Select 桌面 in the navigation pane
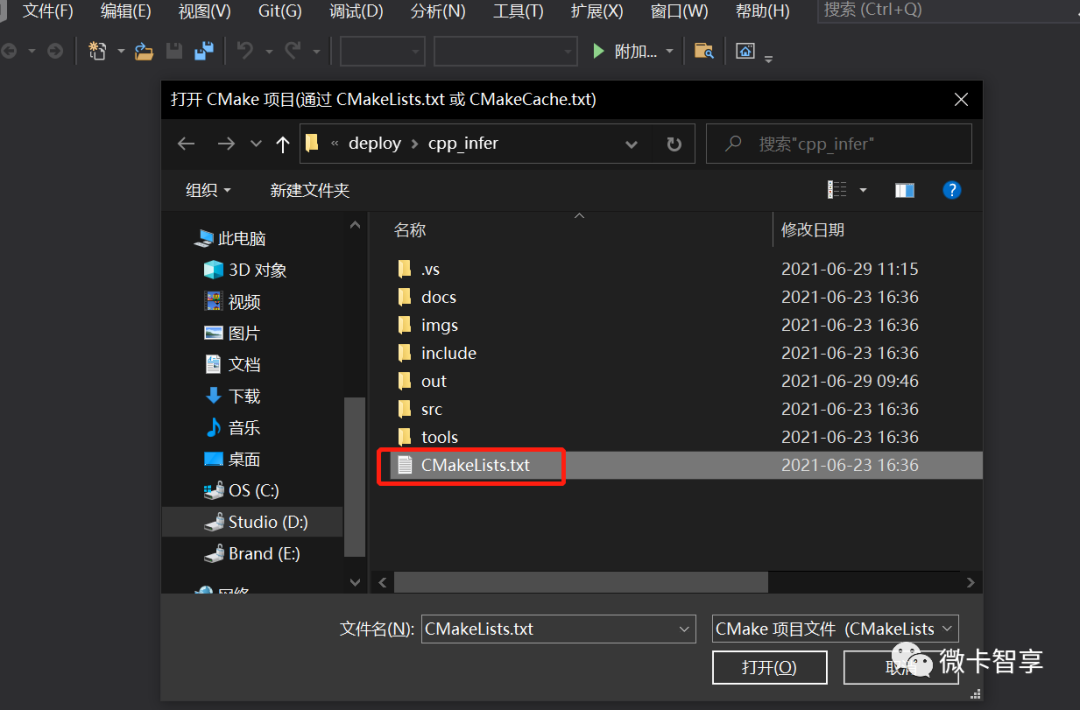The image size is (1080, 710). coord(232,459)
